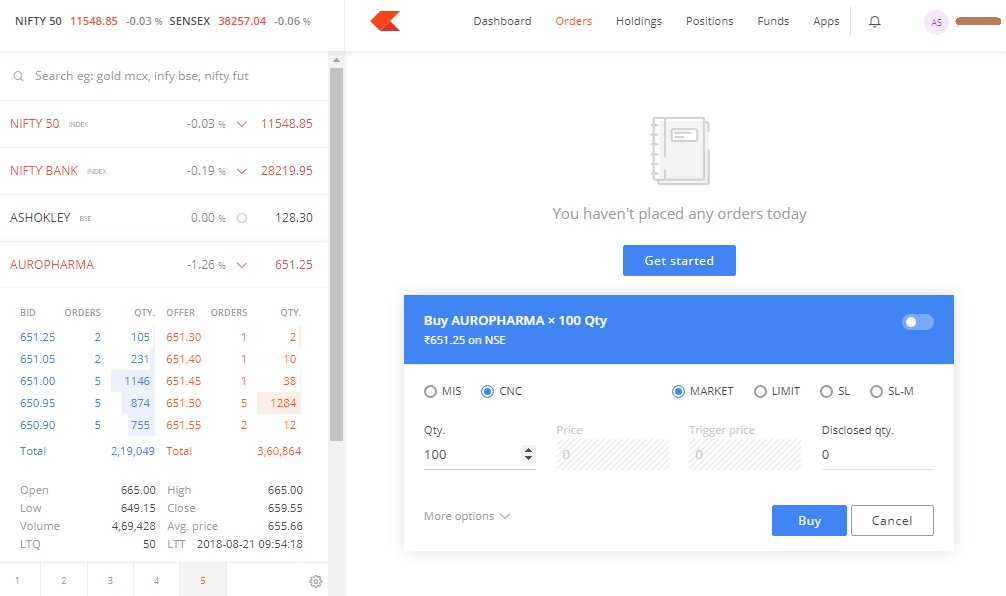The width and height of the screenshot is (1006, 596).
Task: Click the Disclosed qty input field
Action: coord(877,454)
